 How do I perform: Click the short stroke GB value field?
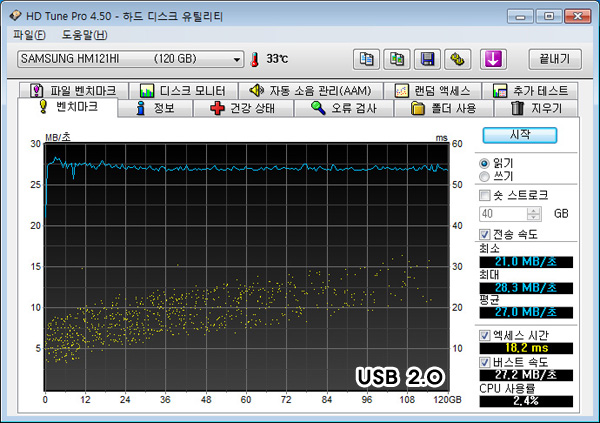pyautogui.click(x=503, y=214)
